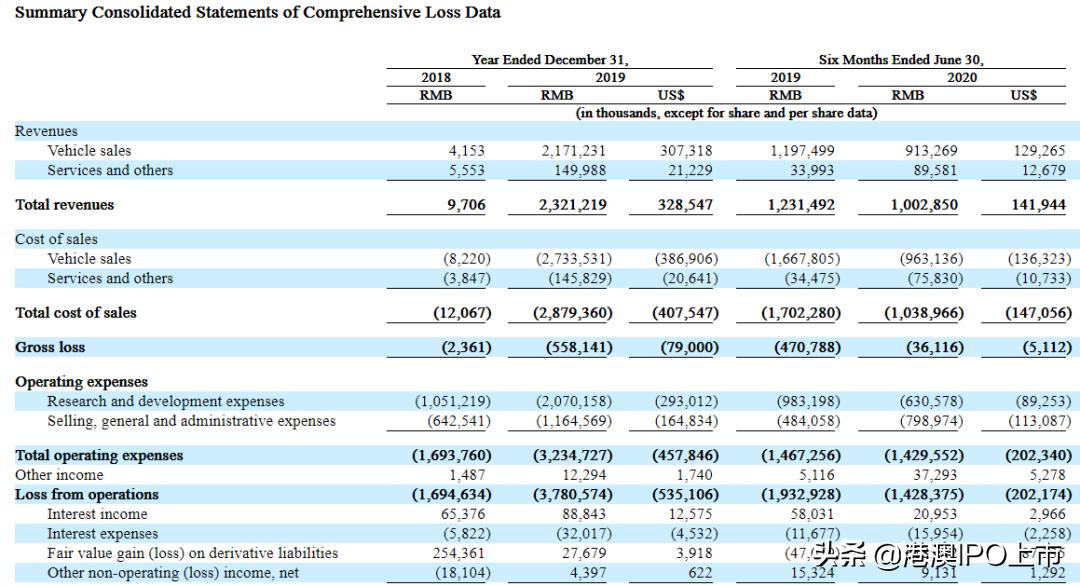Click the Total cost of sales label
Image resolution: width=1080 pixels, height=586 pixels.
(x=76, y=313)
